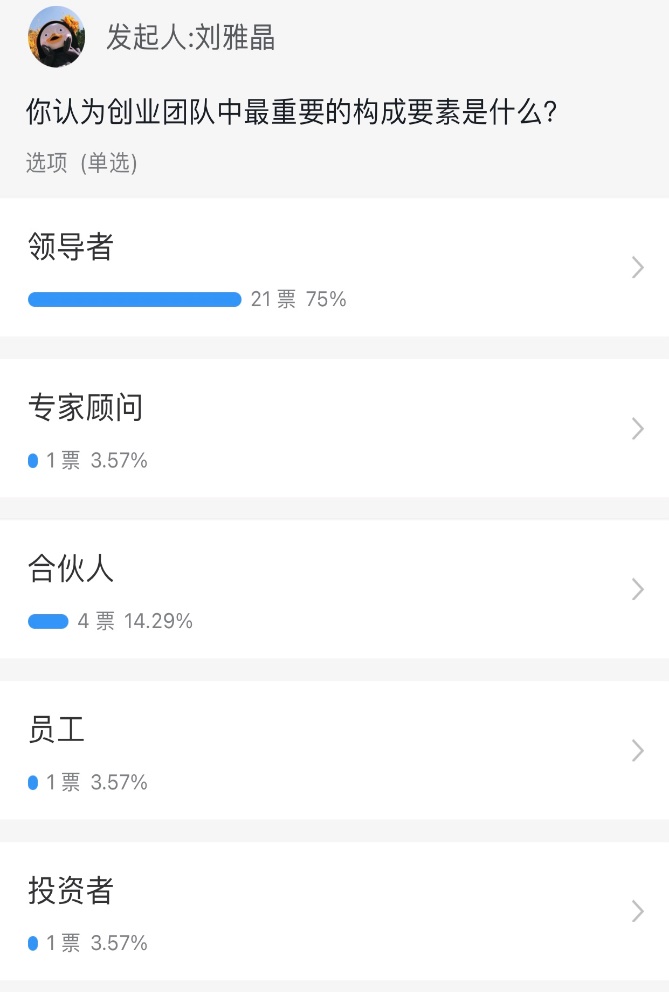The width and height of the screenshot is (669, 992).
Task: Click the 21 票 75% vote count
Action: (x=298, y=299)
